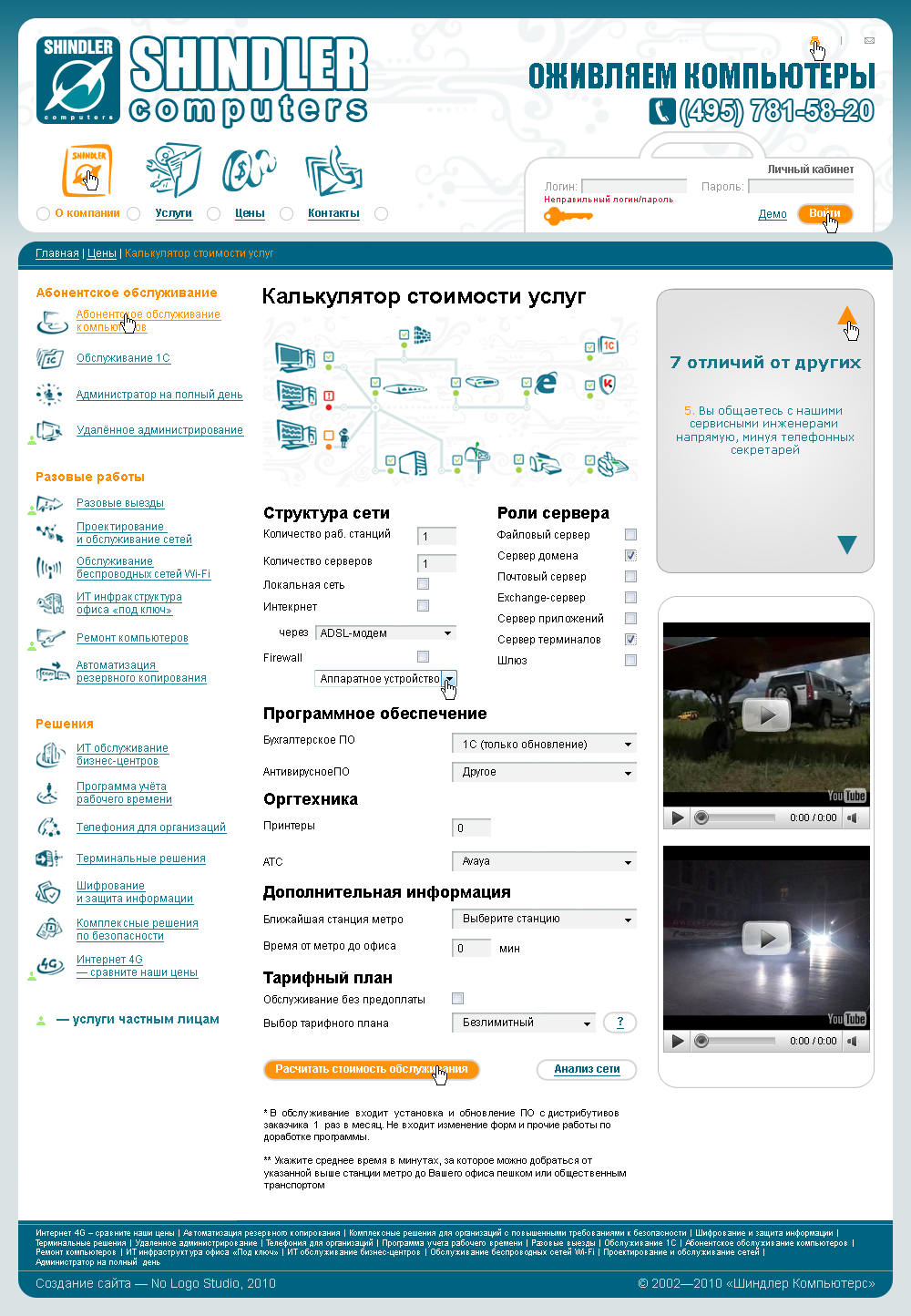
Task: Go to Главная in the breadcrumb
Action: point(57,253)
